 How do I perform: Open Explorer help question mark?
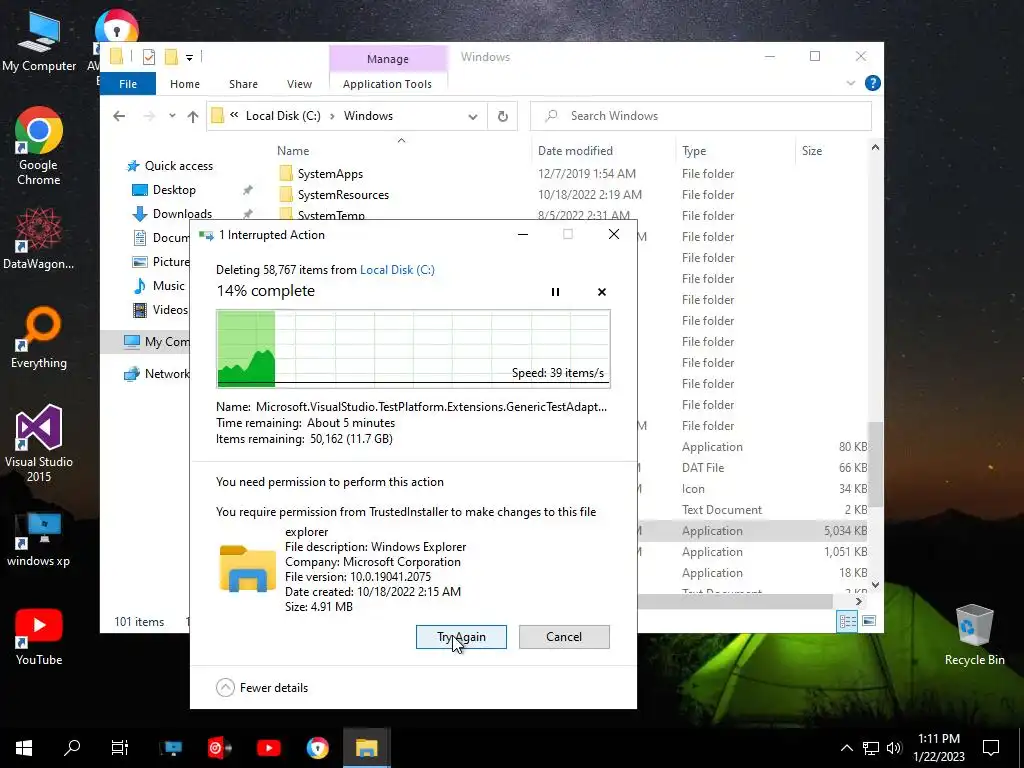click(872, 84)
